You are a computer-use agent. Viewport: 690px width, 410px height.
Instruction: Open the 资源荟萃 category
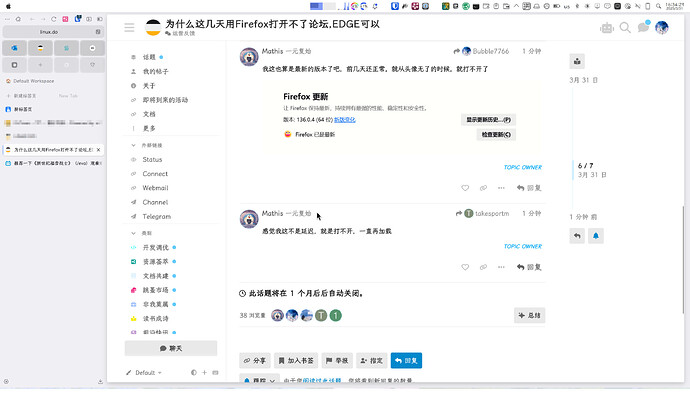(x=155, y=261)
